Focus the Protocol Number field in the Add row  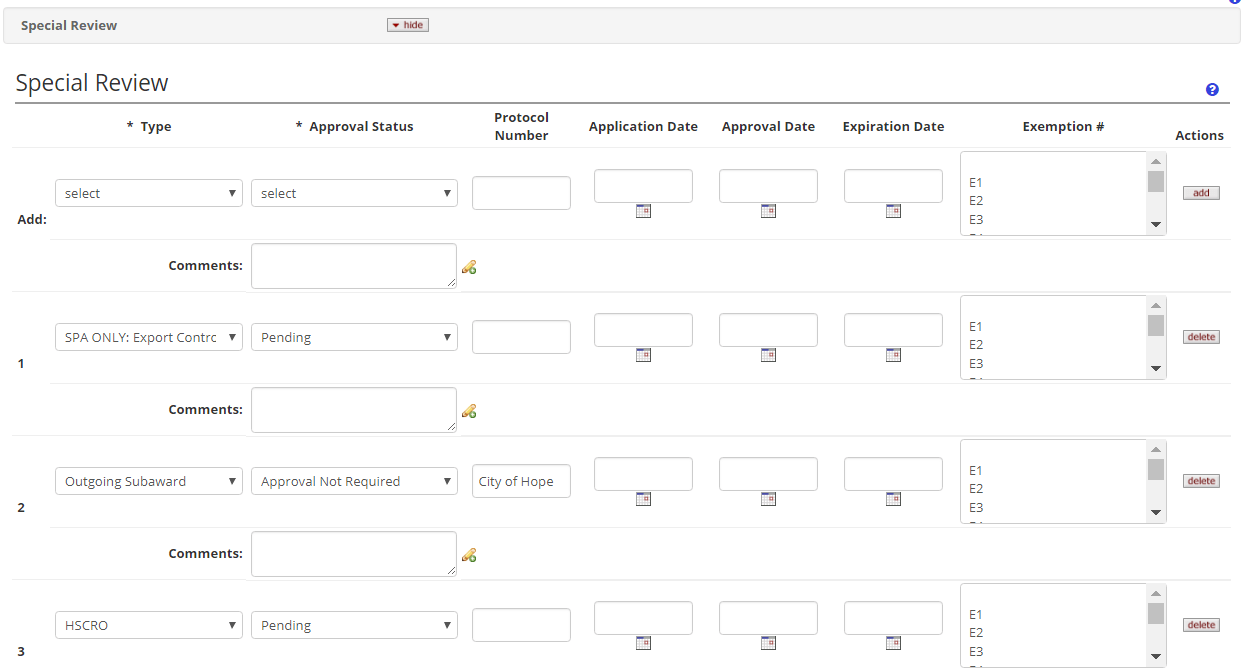521,193
